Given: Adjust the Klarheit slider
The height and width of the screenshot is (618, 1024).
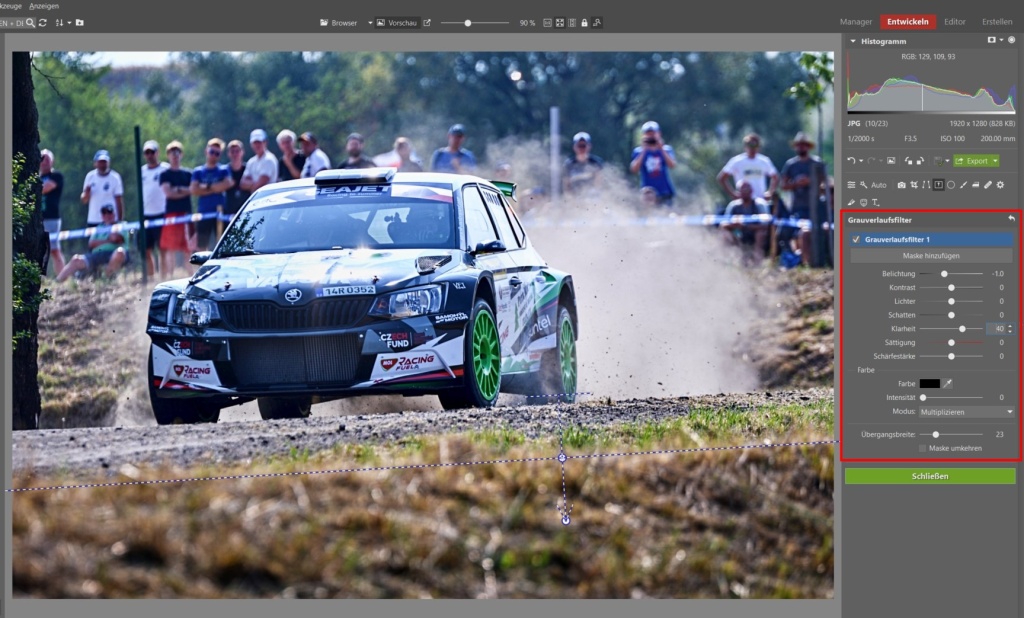Looking at the screenshot, I should click(962, 329).
